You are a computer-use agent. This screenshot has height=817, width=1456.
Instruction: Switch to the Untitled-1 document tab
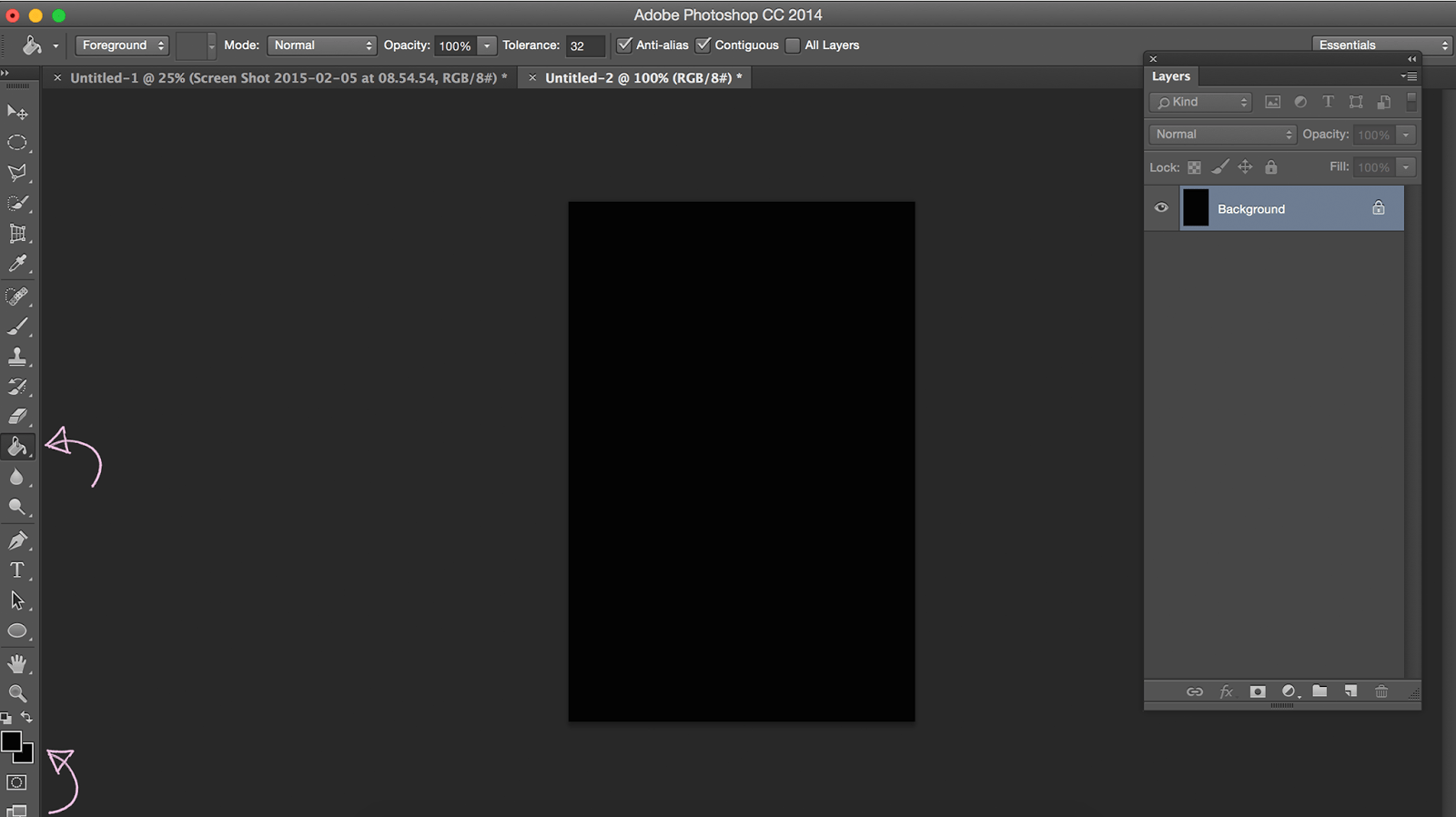pyautogui.click(x=288, y=78)
